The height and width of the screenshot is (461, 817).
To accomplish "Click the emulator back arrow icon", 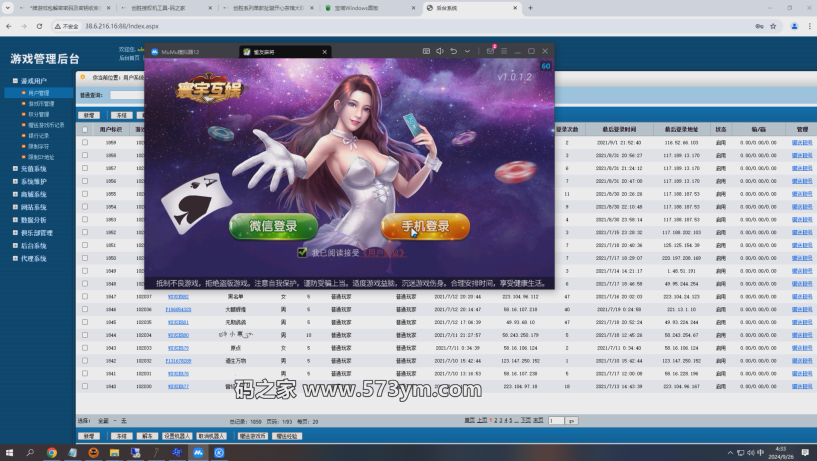I will (x=453, y=51).
